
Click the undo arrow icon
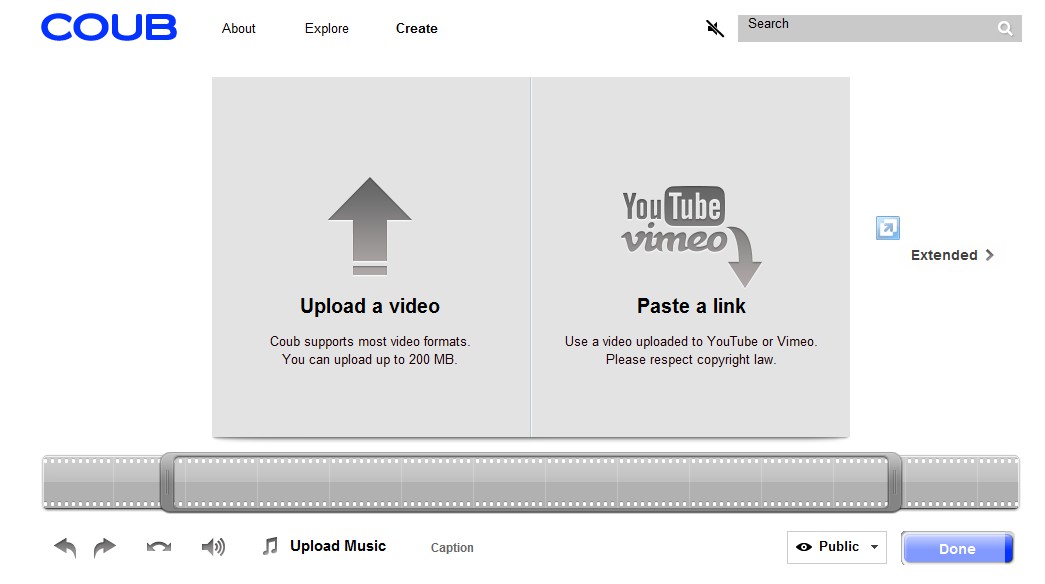65,547
